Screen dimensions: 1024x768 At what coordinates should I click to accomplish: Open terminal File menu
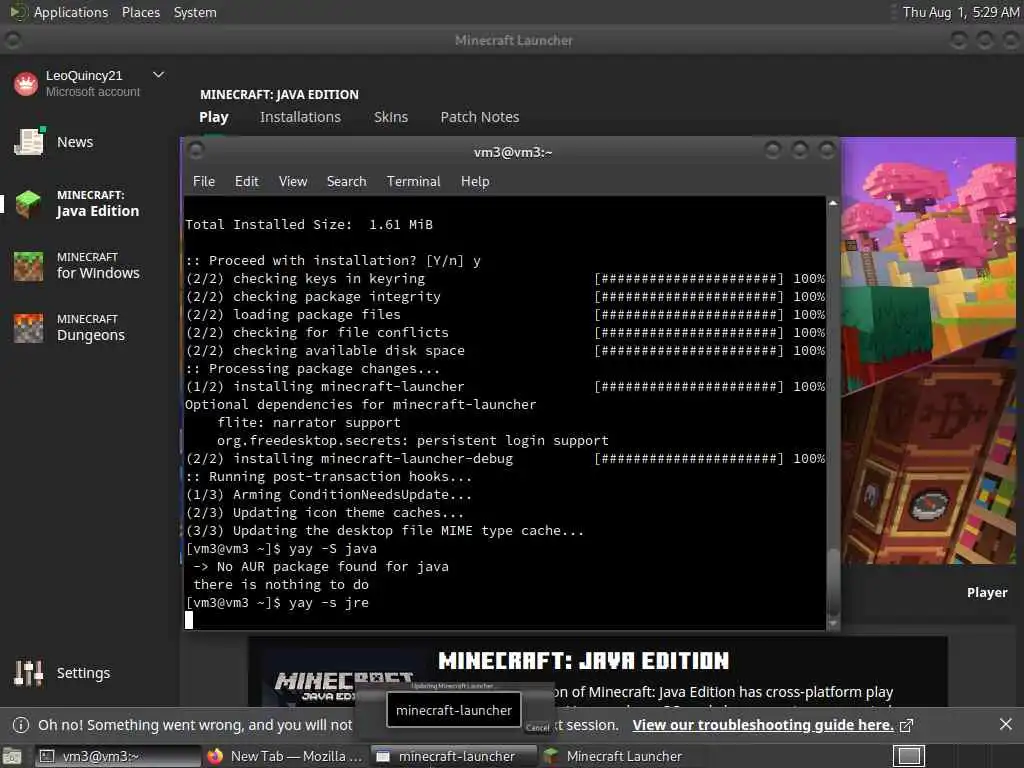tap(204, 181)
